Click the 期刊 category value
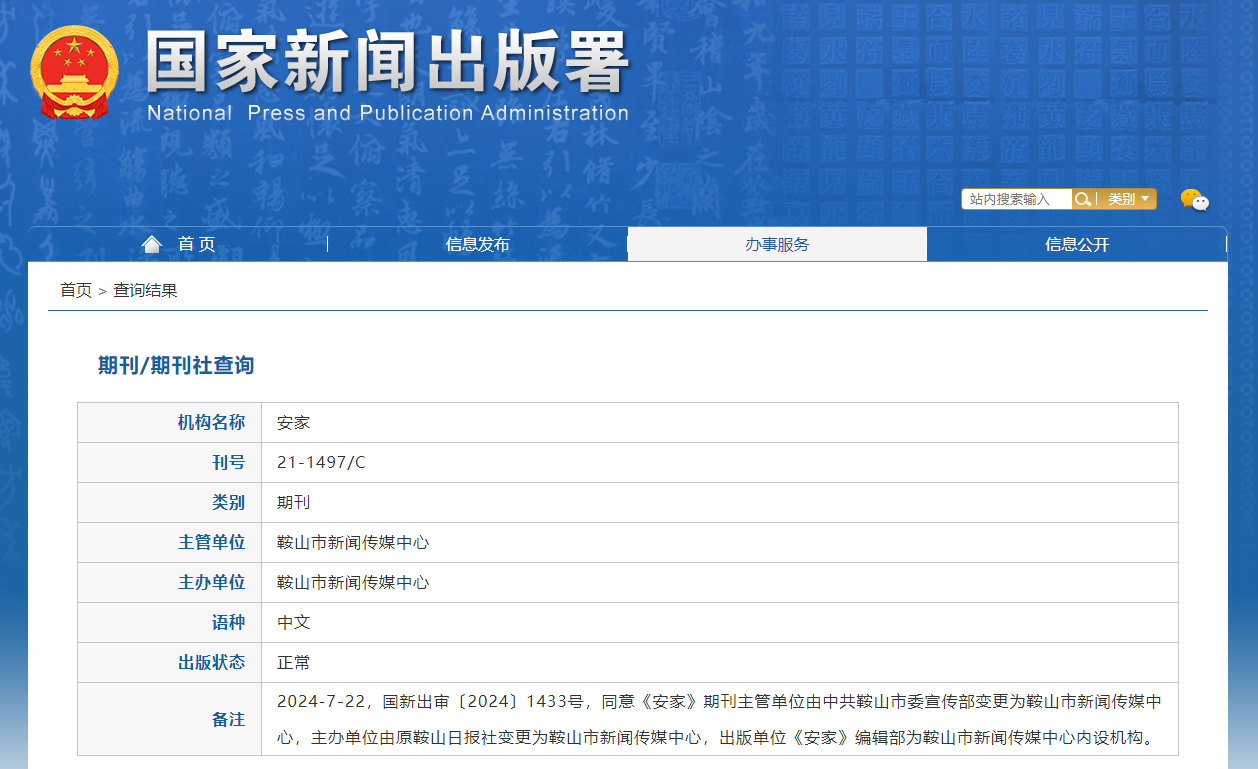This screenshot has width=1258, height=769. 294,502
